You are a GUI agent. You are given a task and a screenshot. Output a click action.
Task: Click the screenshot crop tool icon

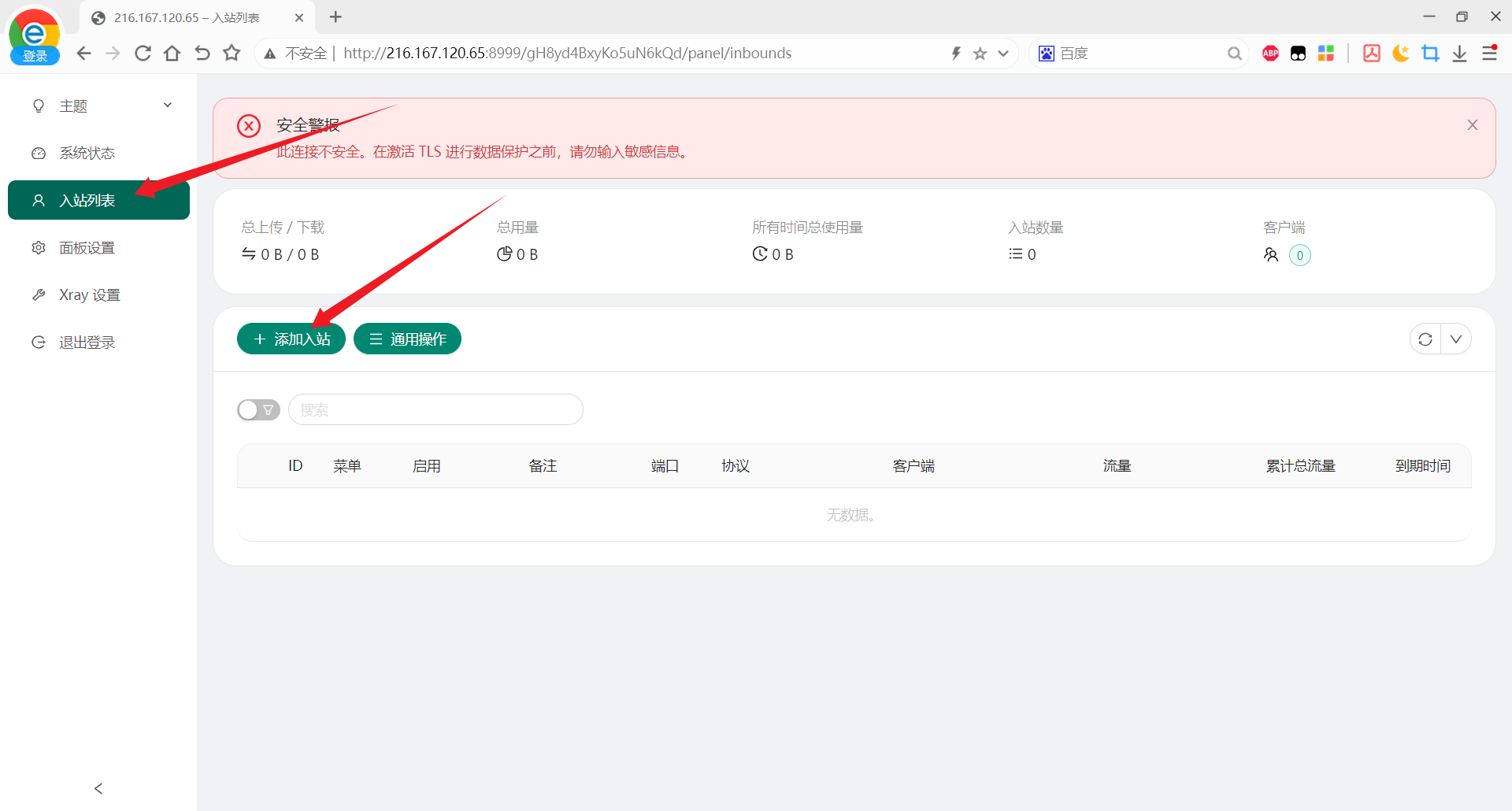pyautogui.click(x=1430, y=54)
